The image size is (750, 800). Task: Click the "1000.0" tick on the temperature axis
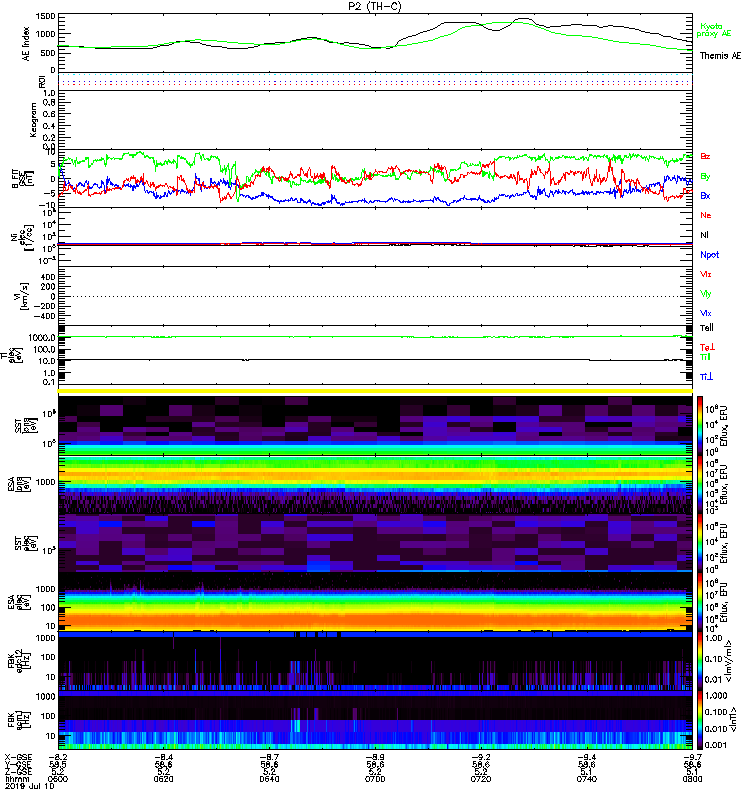[42, 338]
